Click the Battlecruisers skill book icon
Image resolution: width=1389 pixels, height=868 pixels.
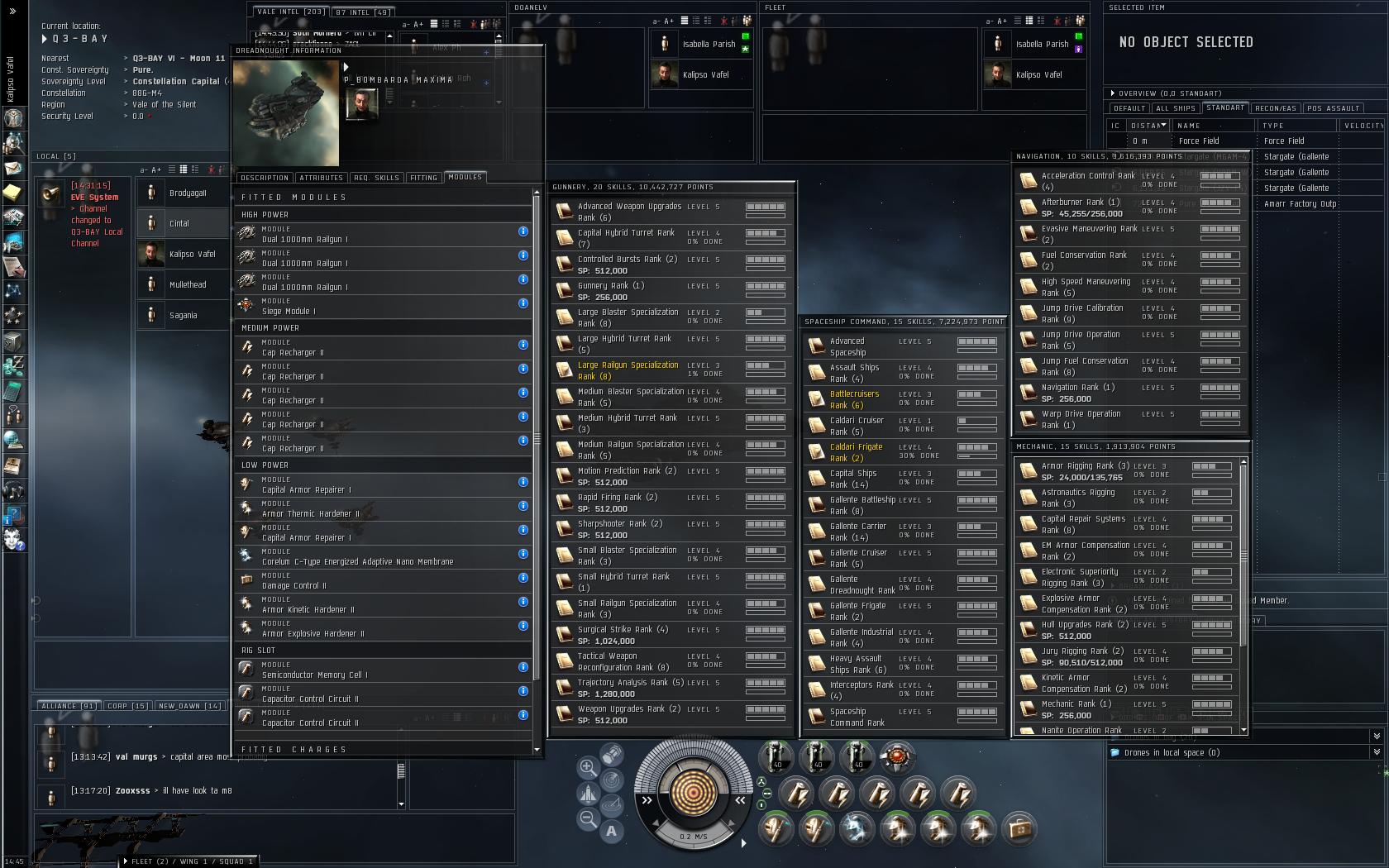click(x=817, y=399)
